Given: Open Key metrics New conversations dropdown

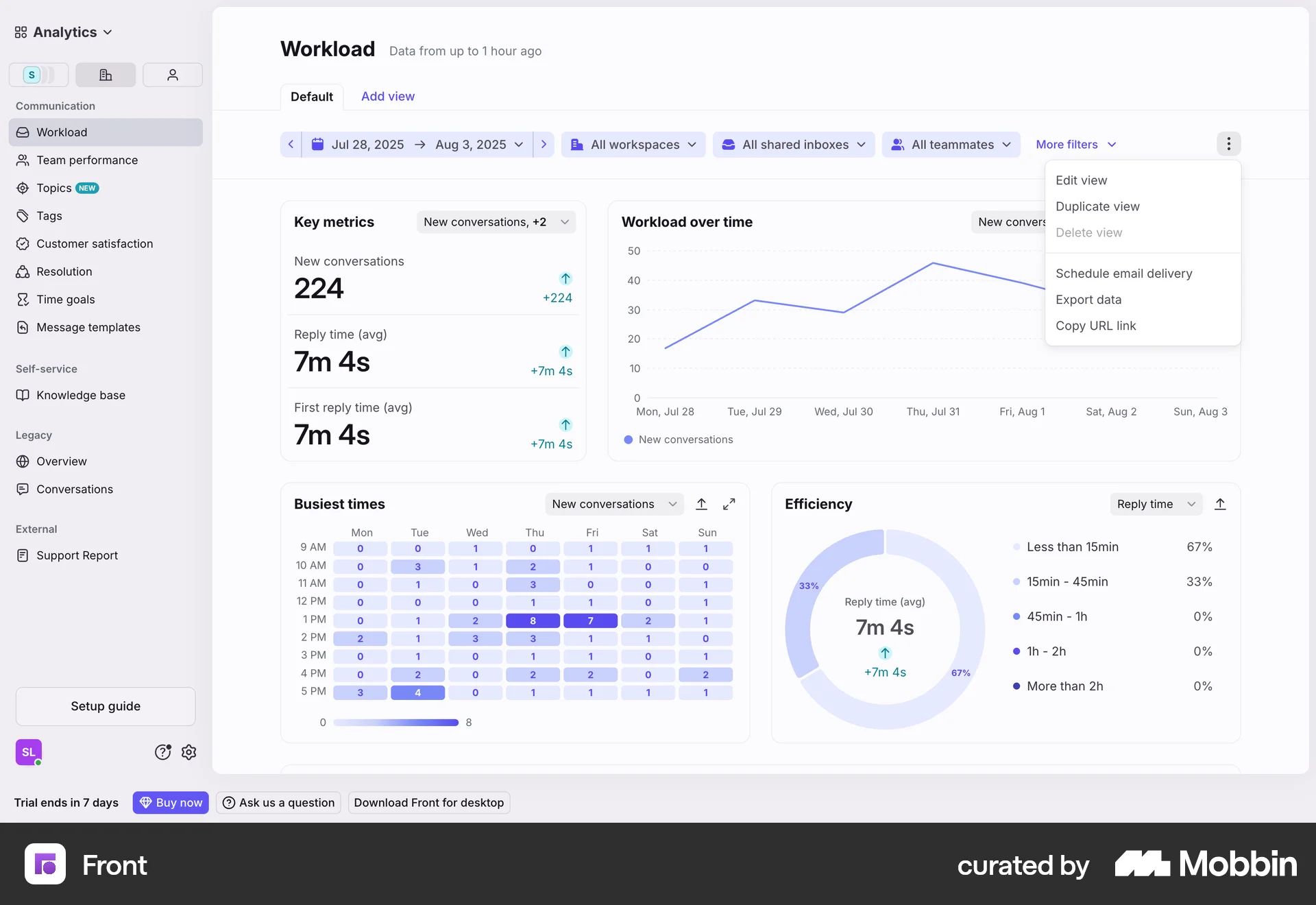Looking at the screenshot, I should coord(496,222).
